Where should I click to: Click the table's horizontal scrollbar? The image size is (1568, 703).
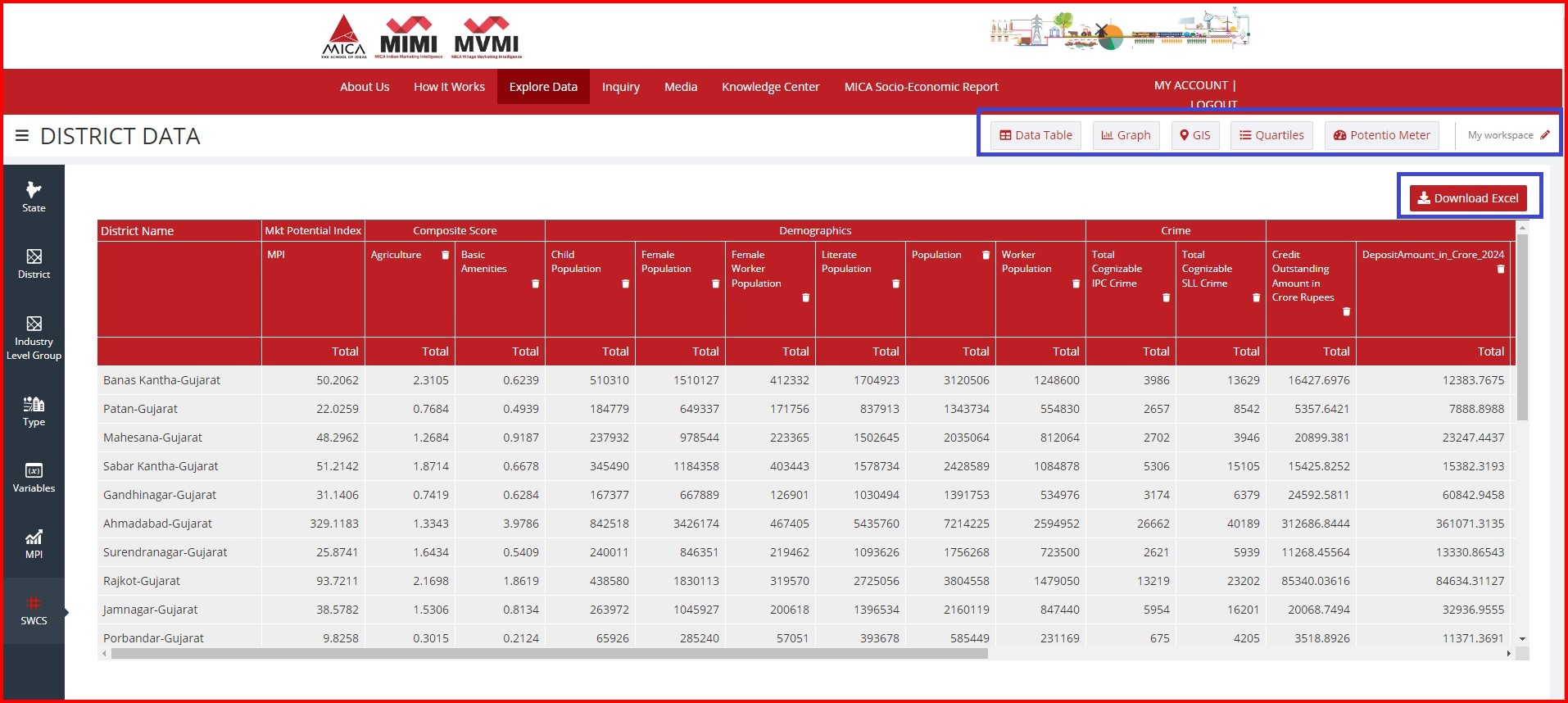pos(549,654)
